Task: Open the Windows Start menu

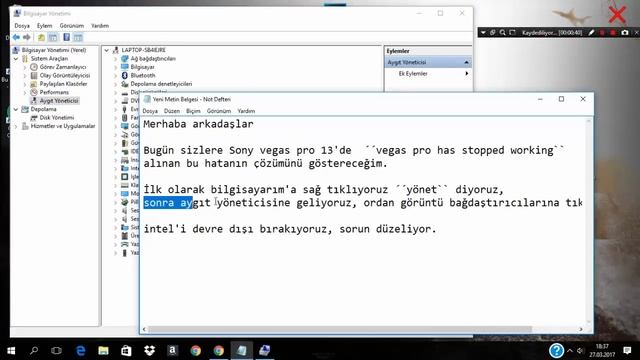Action: pos(11,351)
